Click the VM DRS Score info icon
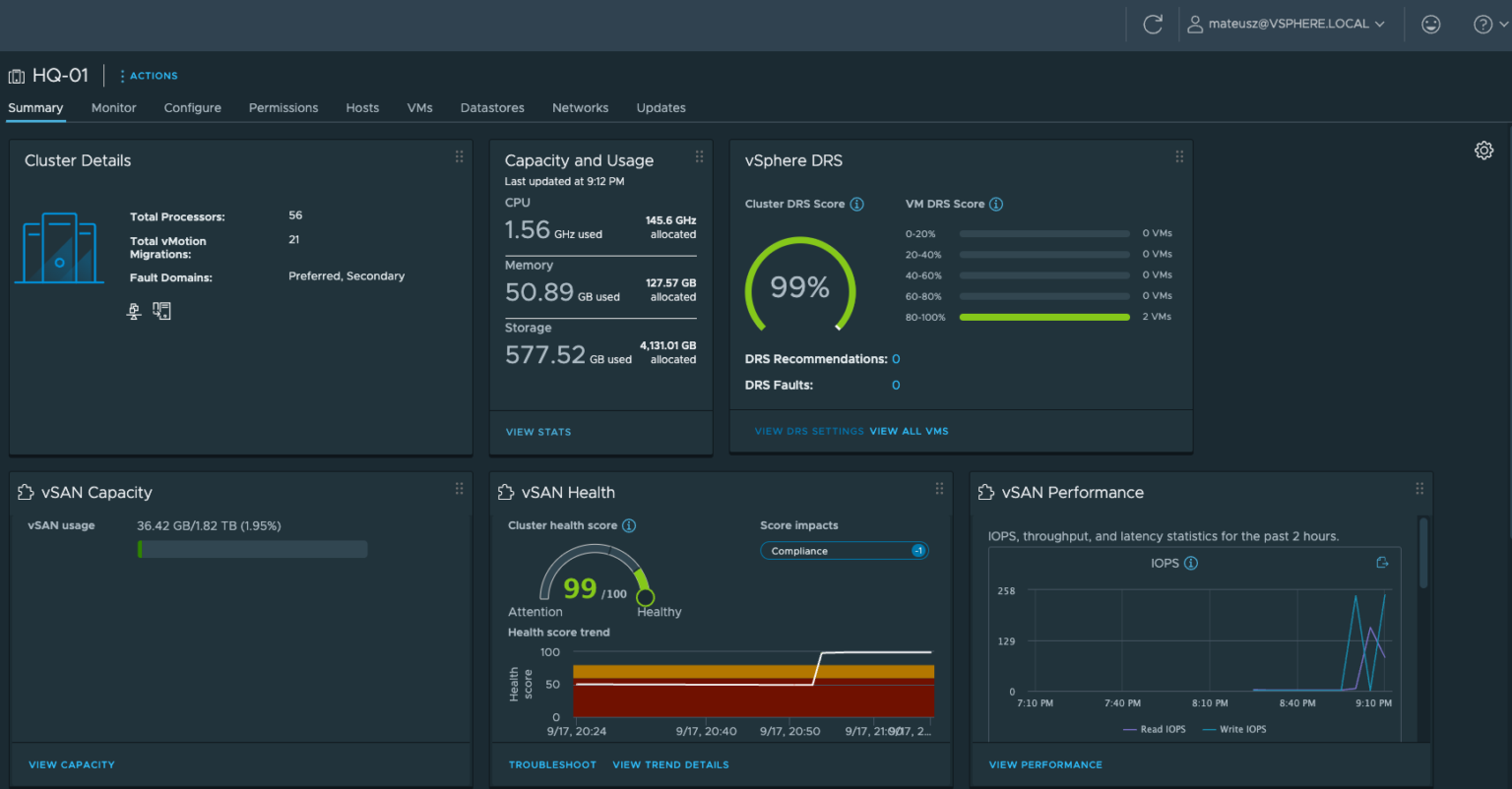The width and height of the screenshot is (1512, 789). [x=996, y=205]
